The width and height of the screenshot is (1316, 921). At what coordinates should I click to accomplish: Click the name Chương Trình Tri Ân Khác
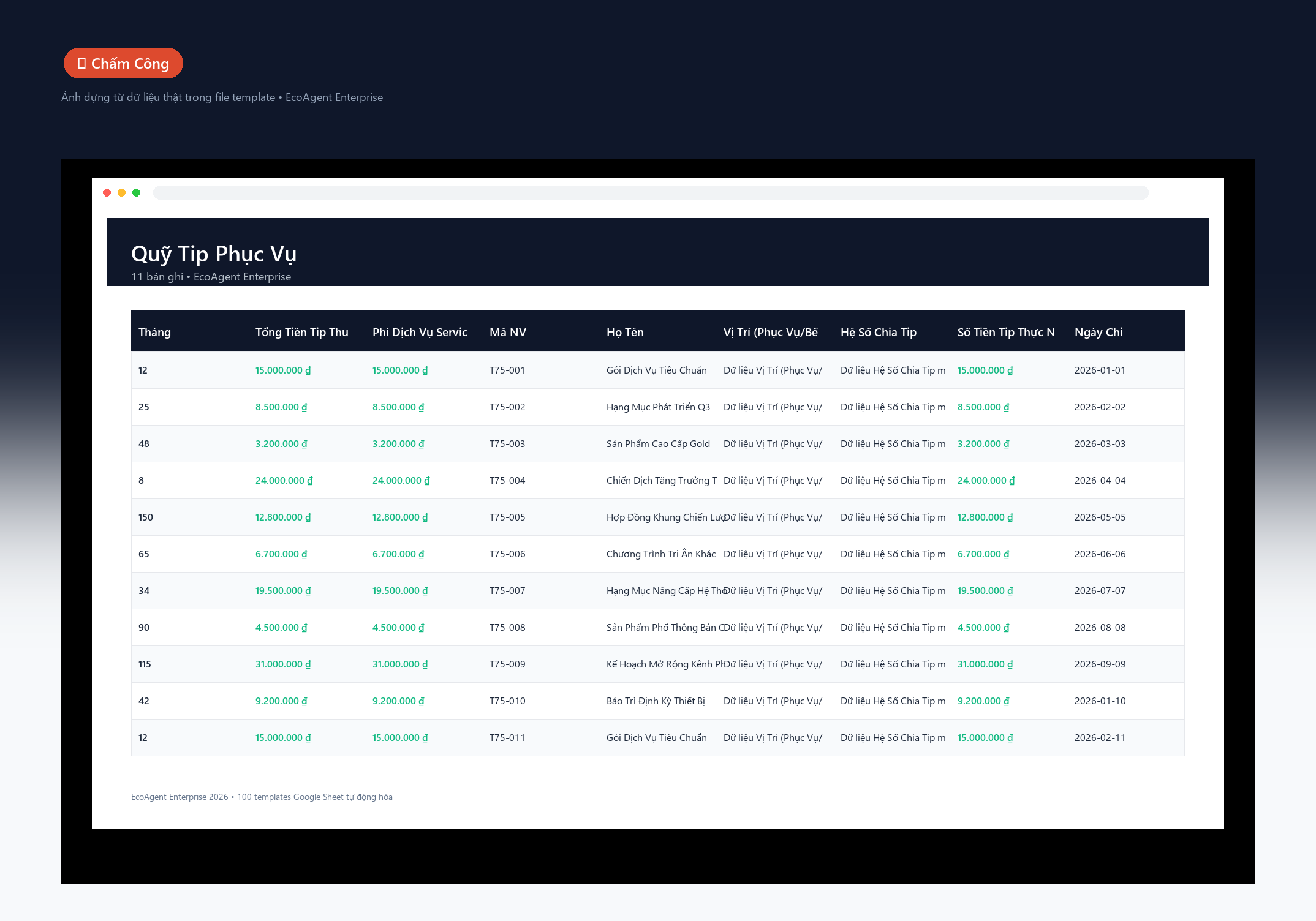[661, 554]
